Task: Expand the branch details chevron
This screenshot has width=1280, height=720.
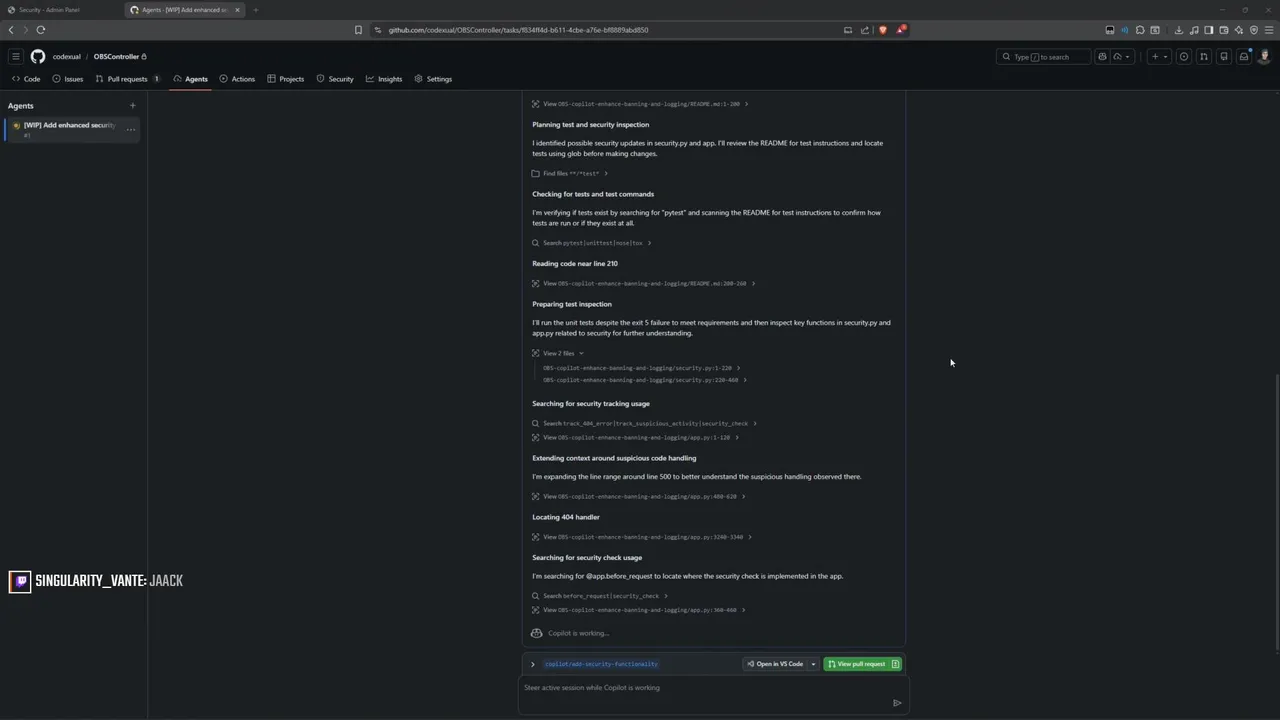Action: 533,664
